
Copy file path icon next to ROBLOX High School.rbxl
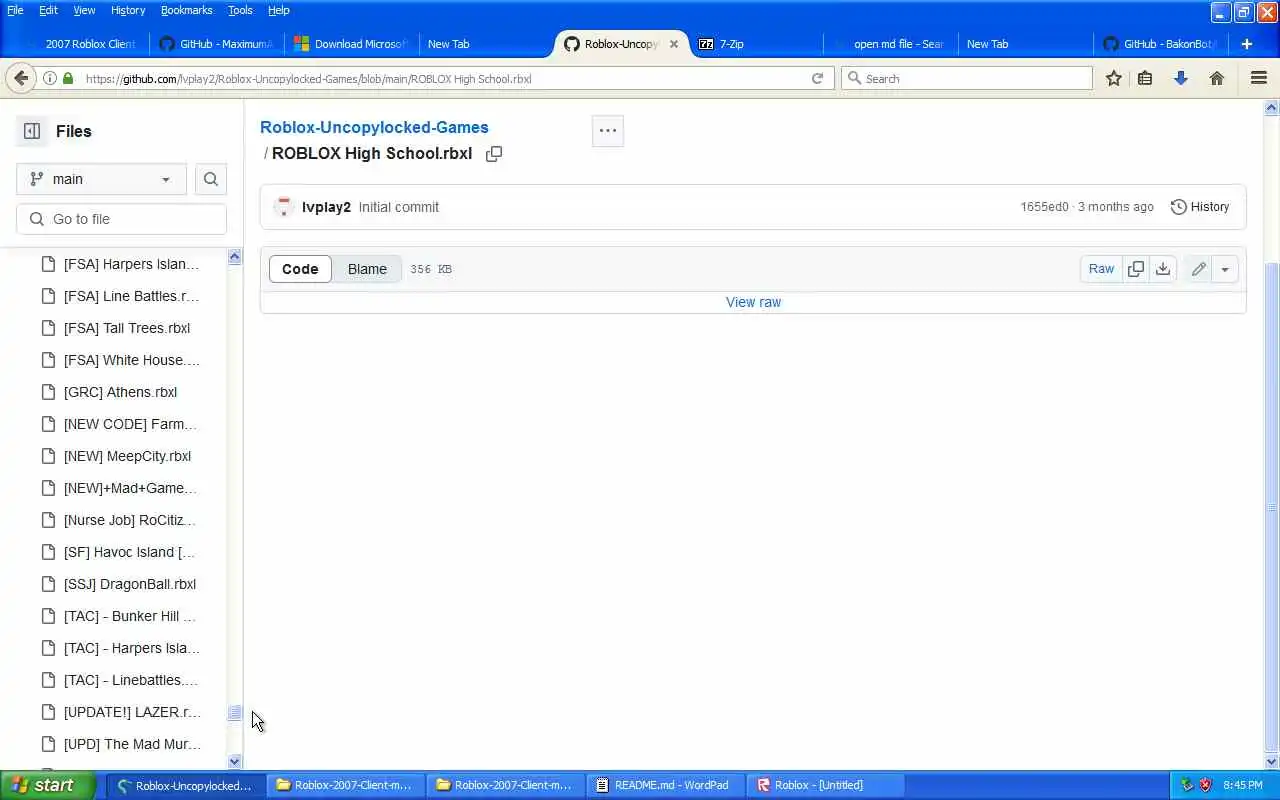click(494, 154)
